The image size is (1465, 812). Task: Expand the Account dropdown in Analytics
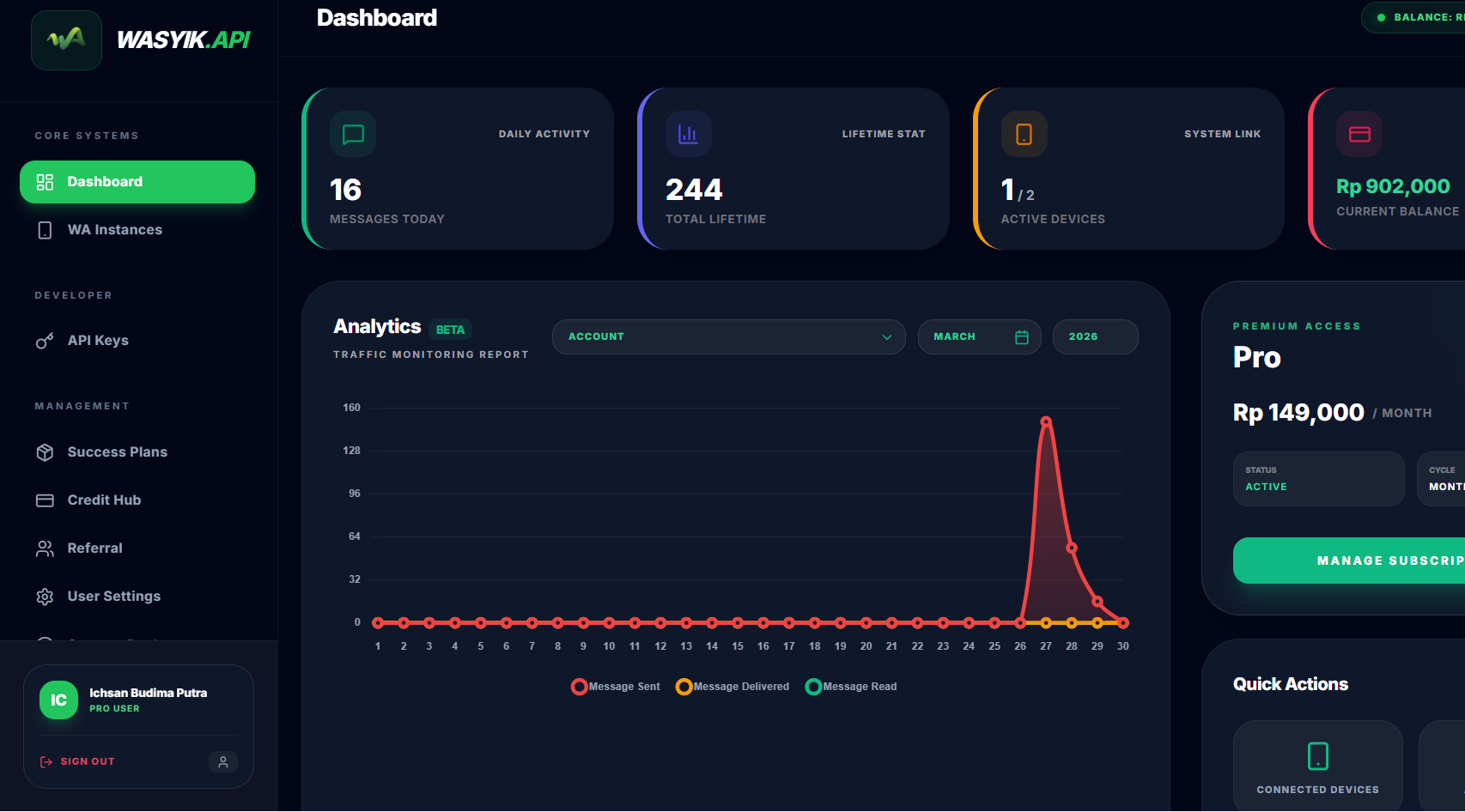point(728,336)
